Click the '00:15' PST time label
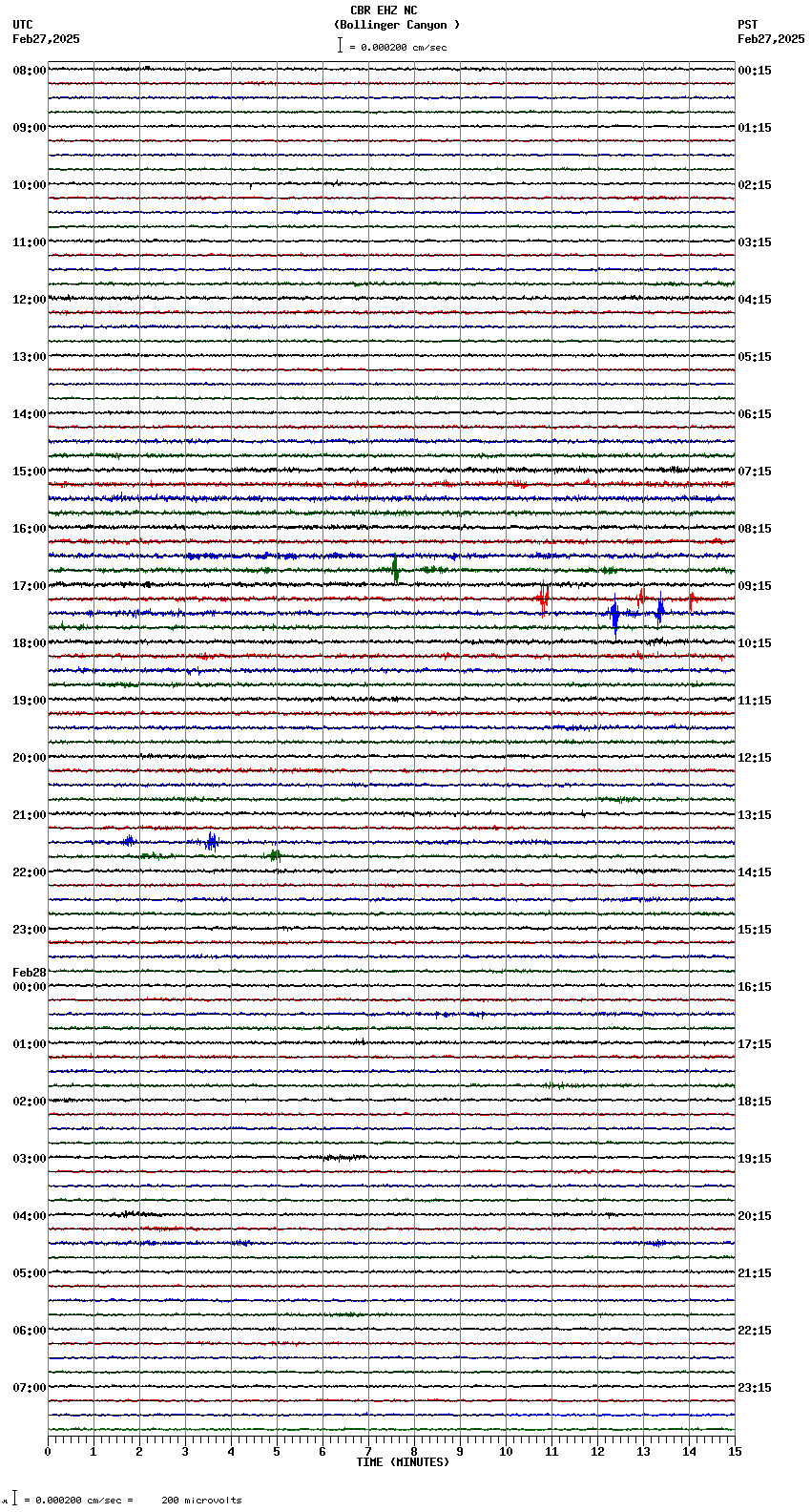Viewport: 811px width, 1512px height. [755, 71]
